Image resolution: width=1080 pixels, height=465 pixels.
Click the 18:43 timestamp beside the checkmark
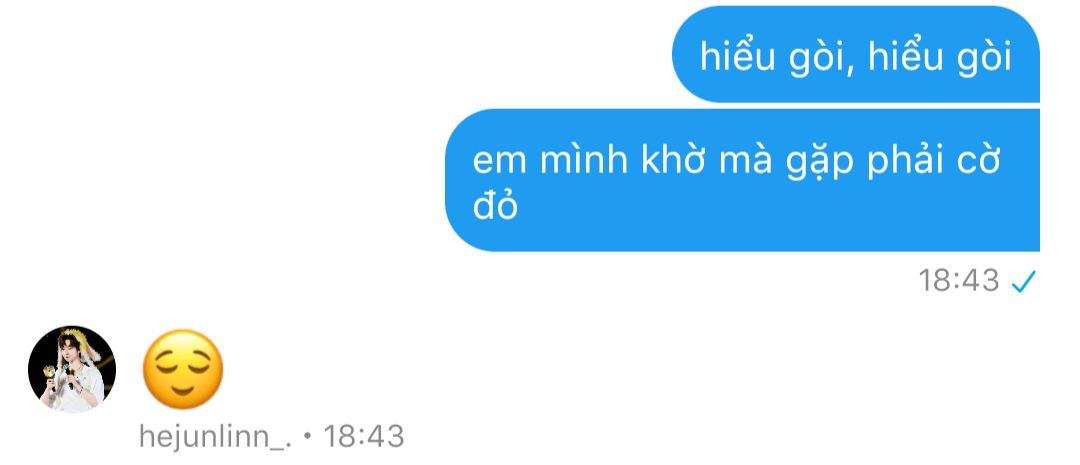959,280
